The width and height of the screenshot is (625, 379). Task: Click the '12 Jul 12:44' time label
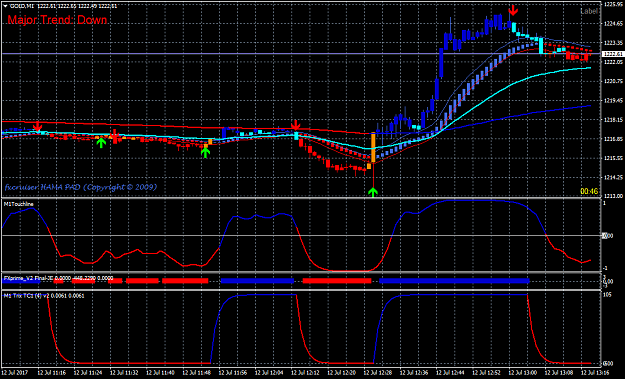450,373
